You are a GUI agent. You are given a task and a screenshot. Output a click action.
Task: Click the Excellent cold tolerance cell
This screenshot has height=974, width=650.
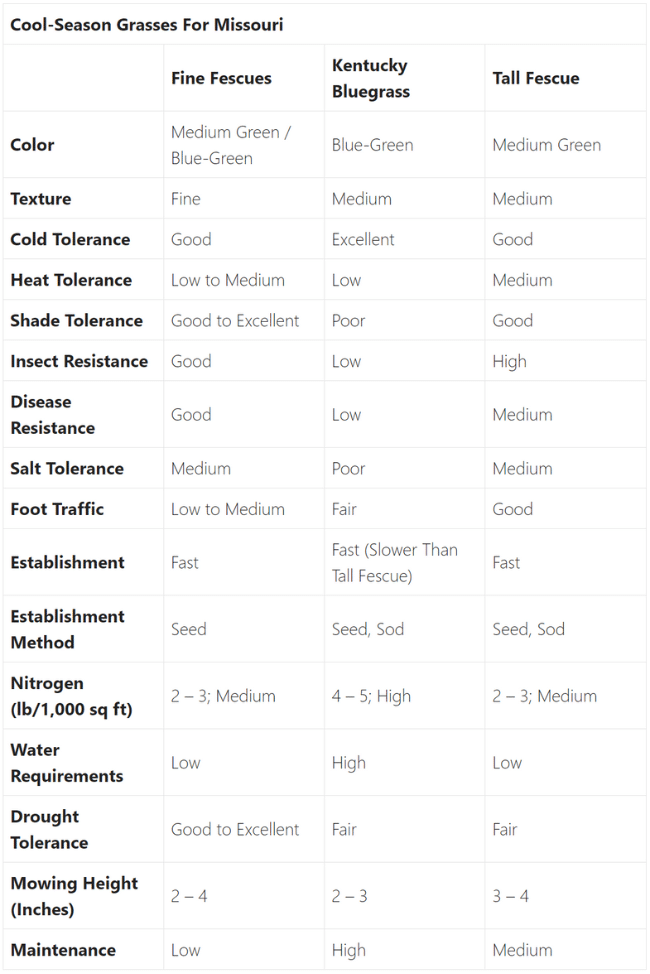pyautogui.click(x=363, y=240)
